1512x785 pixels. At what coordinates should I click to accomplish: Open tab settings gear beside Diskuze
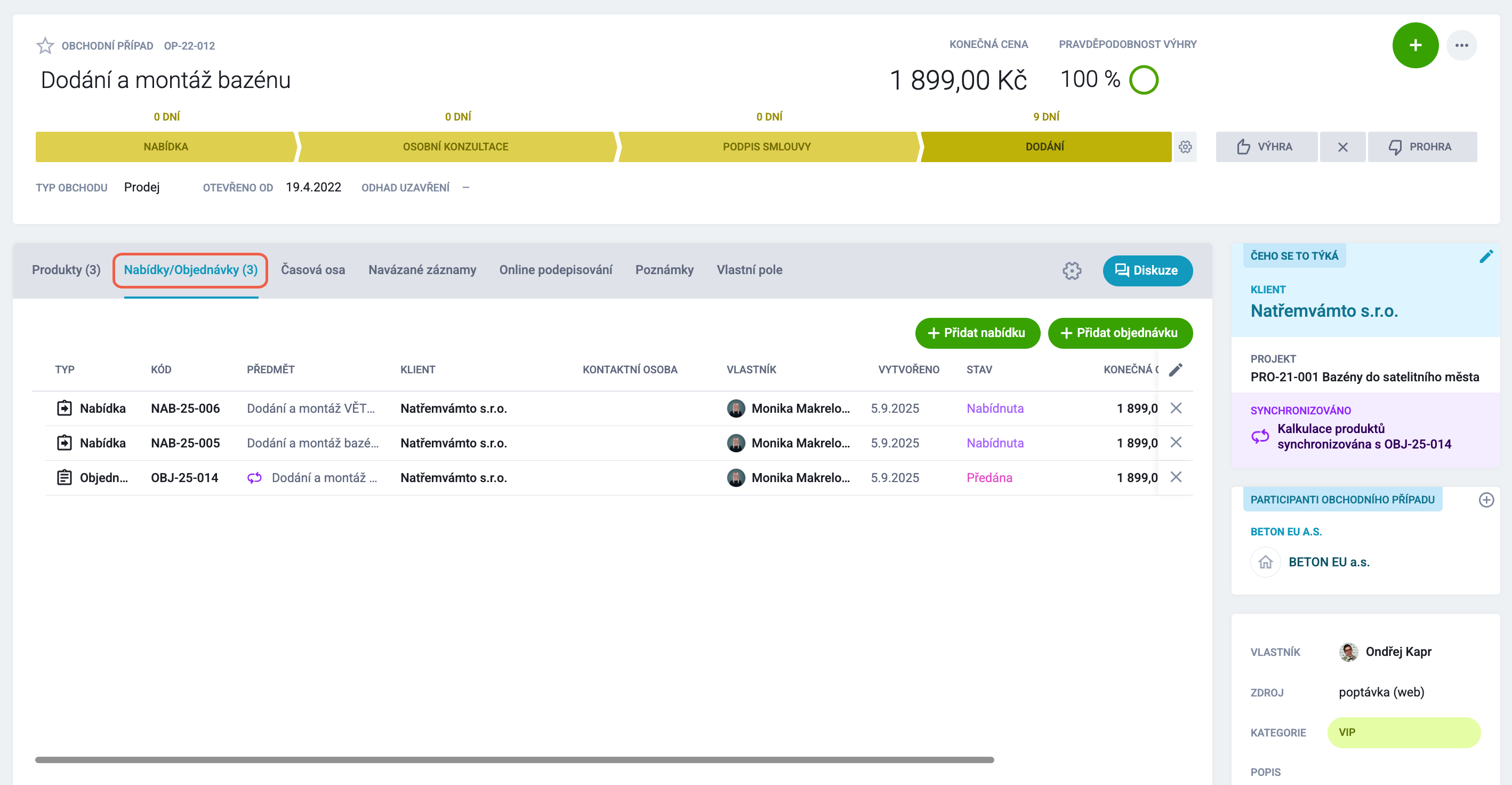click(1071, 271)
